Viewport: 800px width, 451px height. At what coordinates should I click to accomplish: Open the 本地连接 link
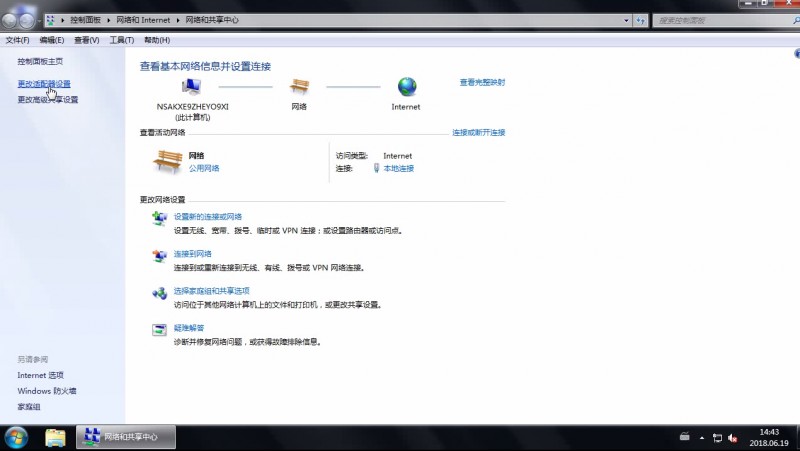[x=398, y=168]
